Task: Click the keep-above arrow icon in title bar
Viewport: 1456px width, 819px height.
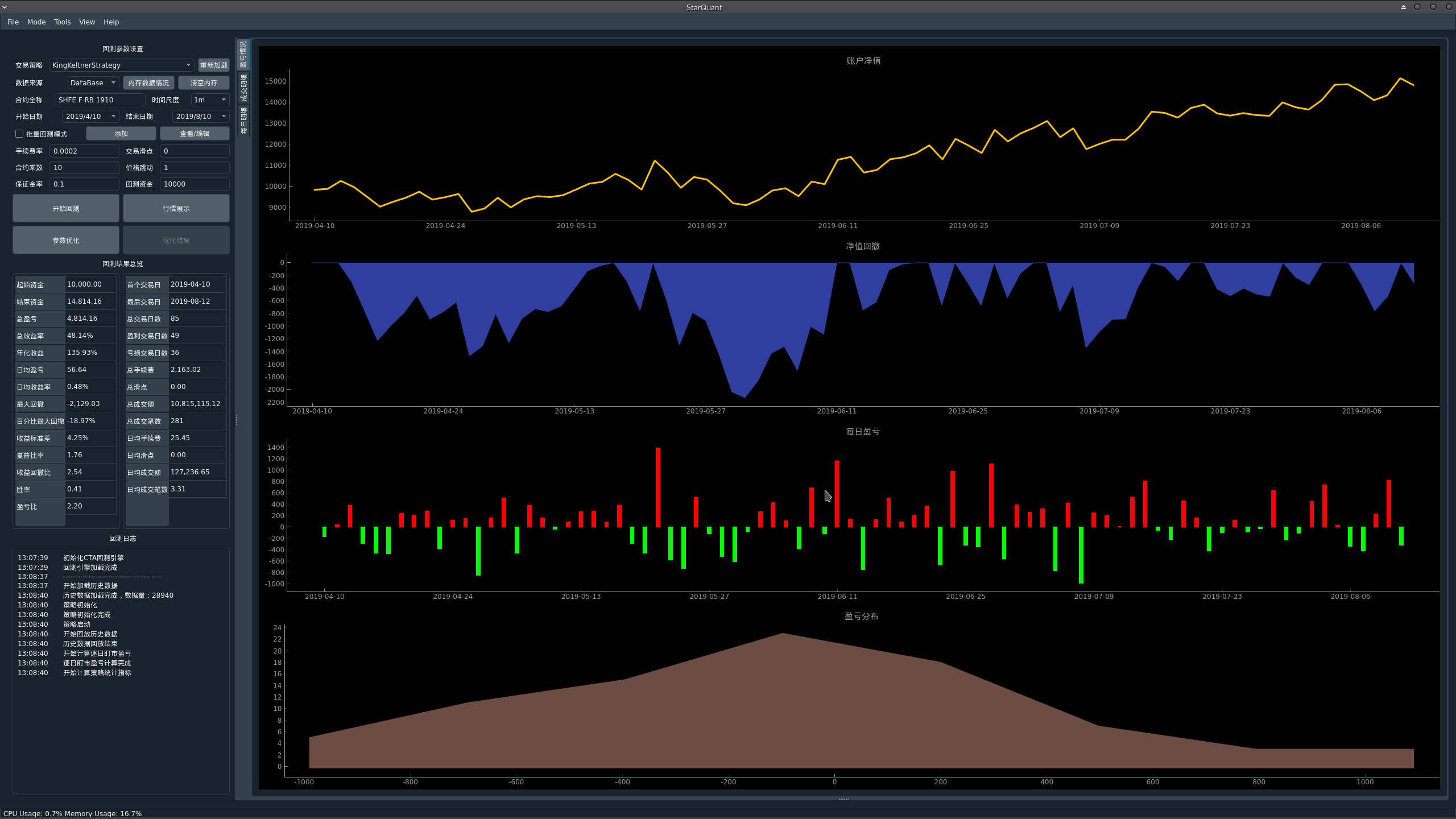Action: 1404,7
